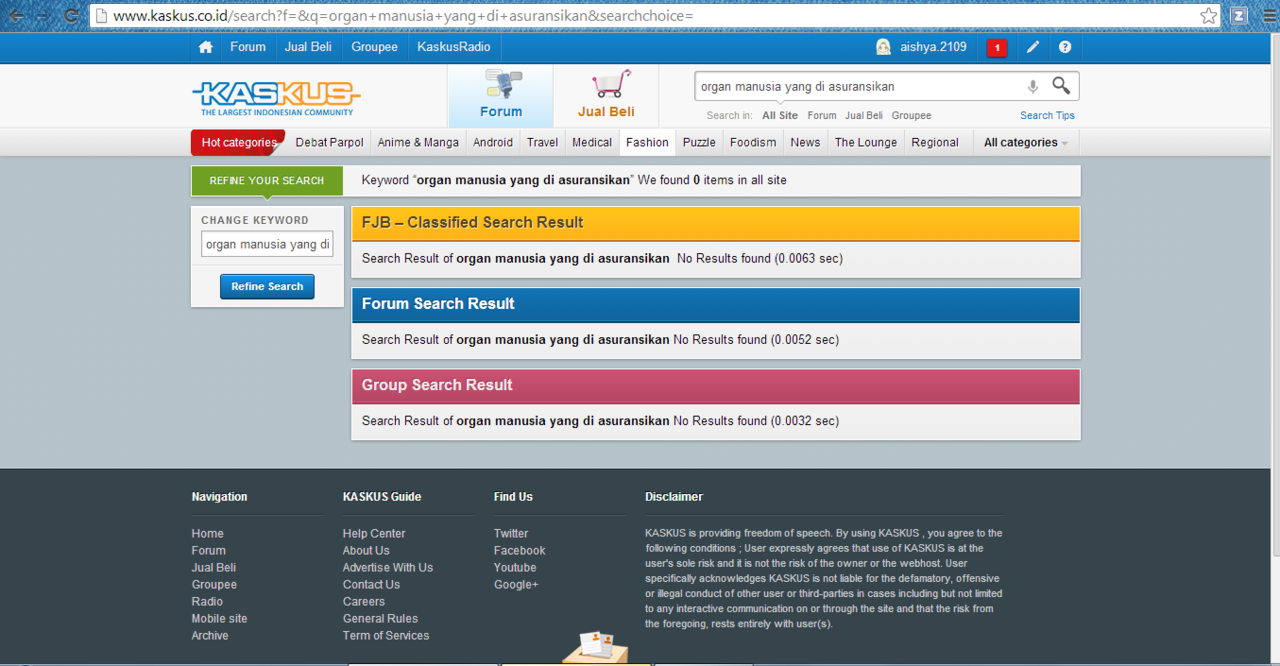Click the Forum Search Result header
1280x666 pixels.
coord(716,304)
